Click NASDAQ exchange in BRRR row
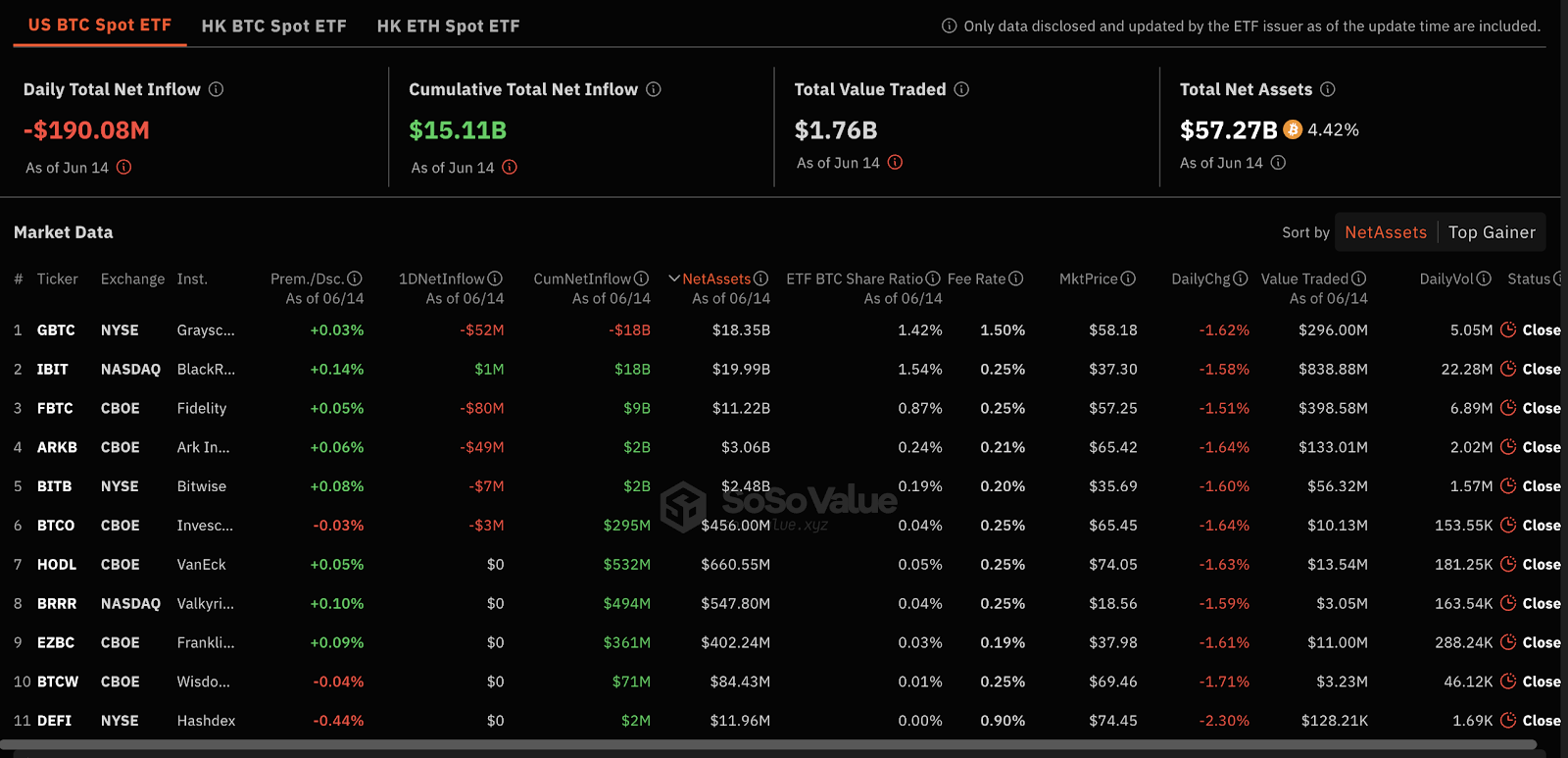The image size is (1568, 758). [130, 604]
